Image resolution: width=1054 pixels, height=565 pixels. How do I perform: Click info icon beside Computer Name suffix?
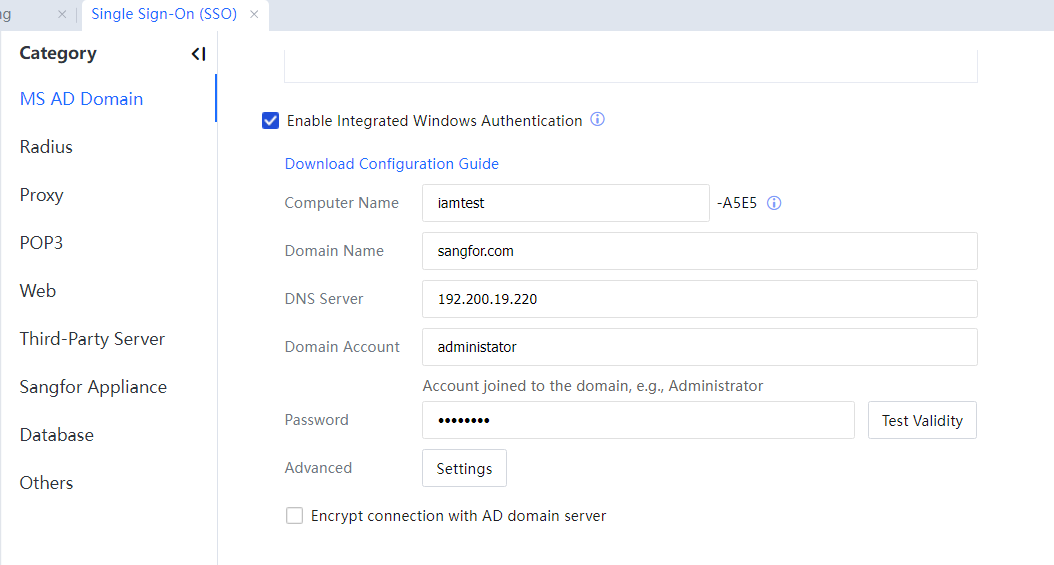[774, 203]
